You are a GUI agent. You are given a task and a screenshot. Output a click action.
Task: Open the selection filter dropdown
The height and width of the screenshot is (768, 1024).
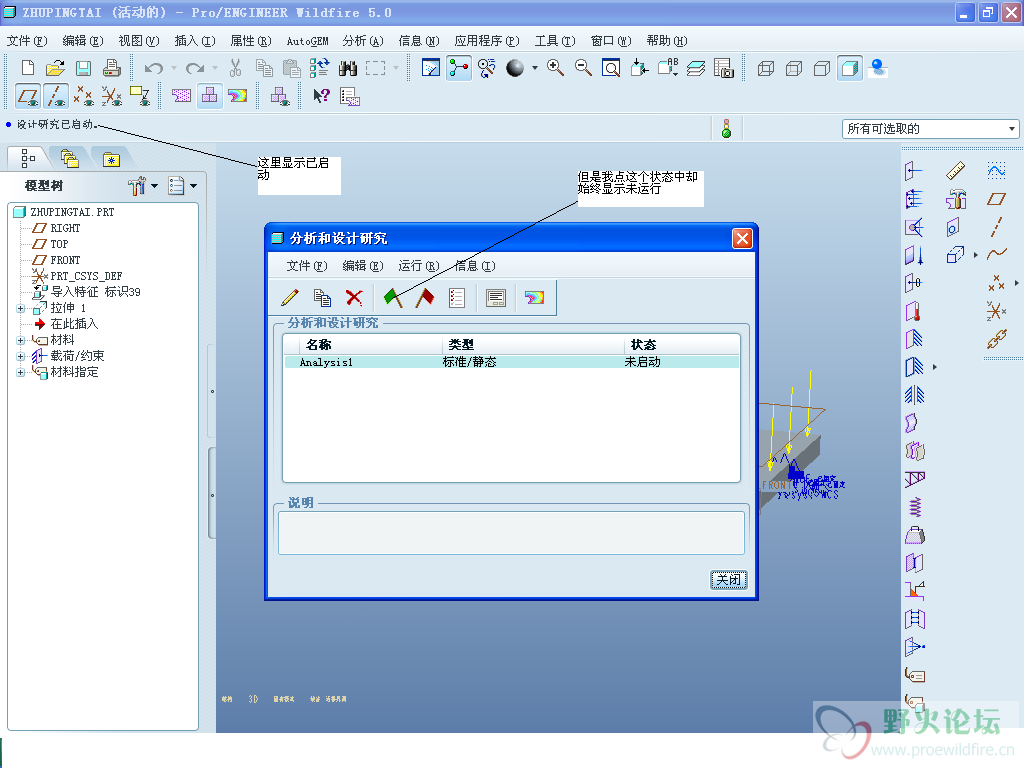tap(1012, 129)
